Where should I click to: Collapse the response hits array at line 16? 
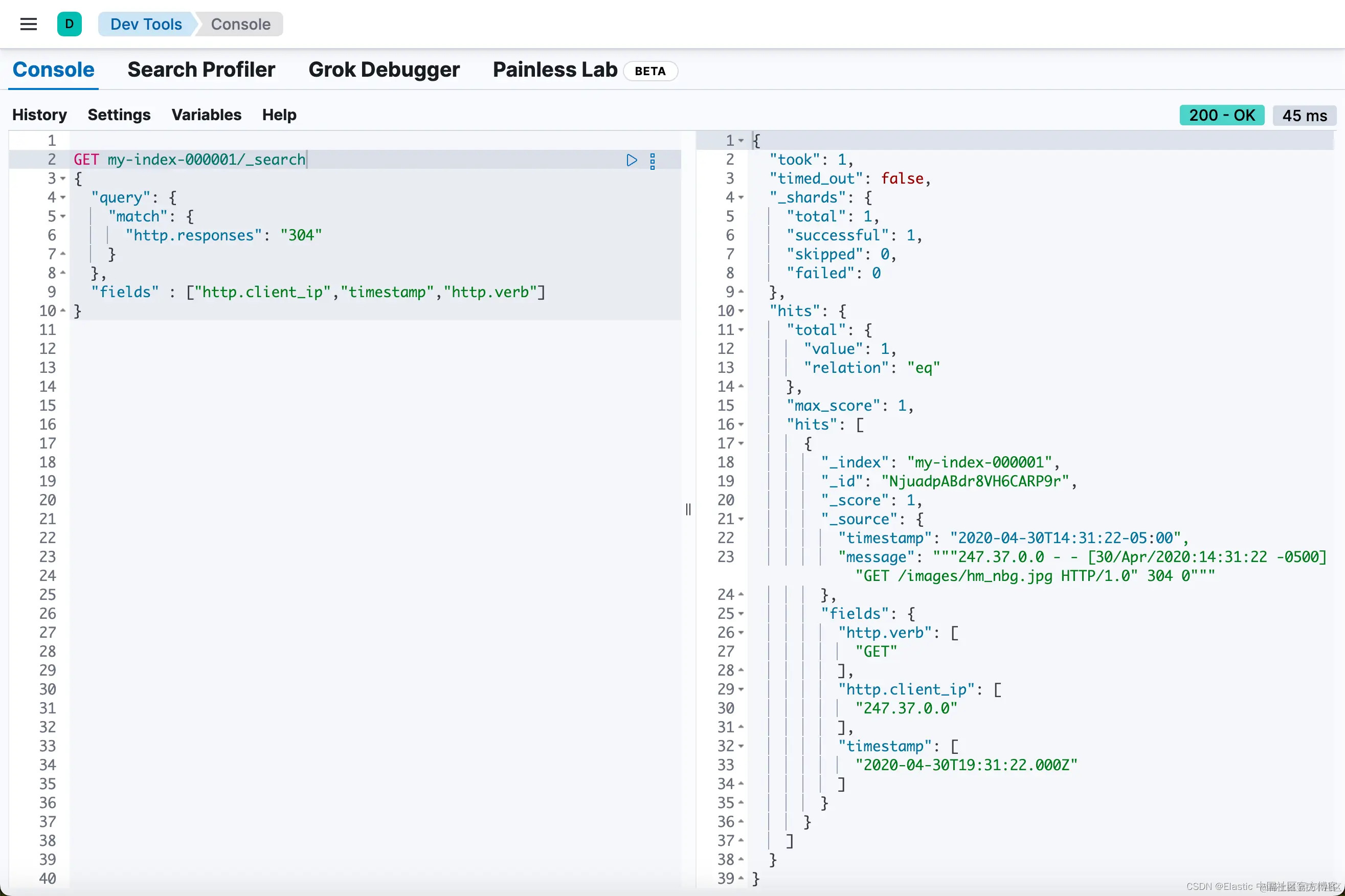click(741, 424)
